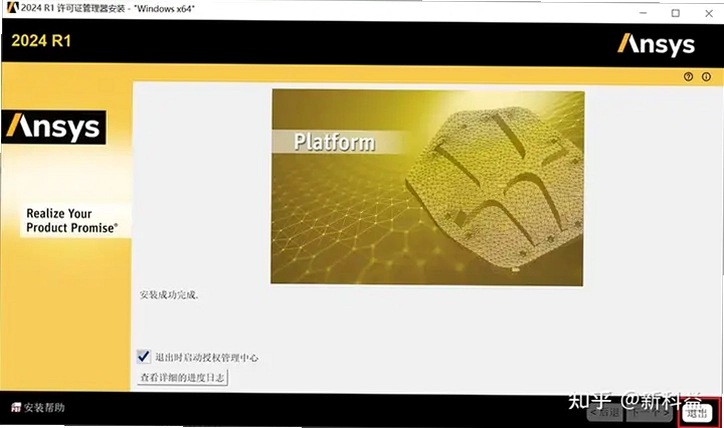Click the 安装成功完成 status text
724x428 pixels.
(x=169, y=295)
